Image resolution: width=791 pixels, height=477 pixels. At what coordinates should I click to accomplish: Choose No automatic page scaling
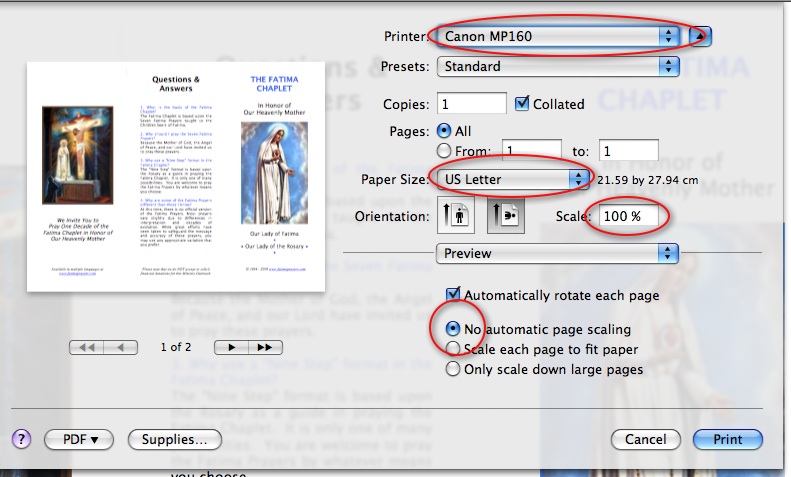coord(453,329)
